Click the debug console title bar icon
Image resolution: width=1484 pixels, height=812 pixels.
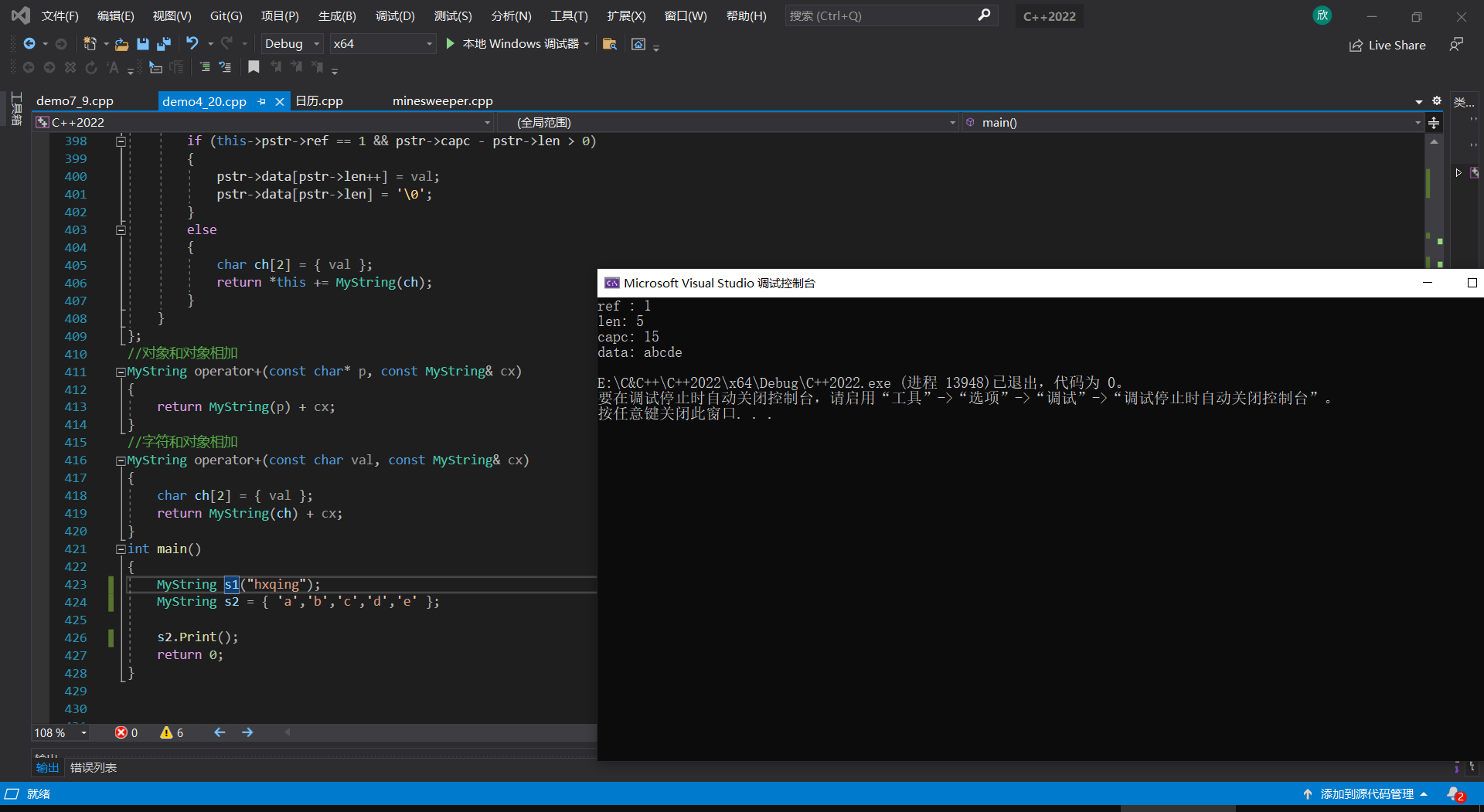[612, 283]
